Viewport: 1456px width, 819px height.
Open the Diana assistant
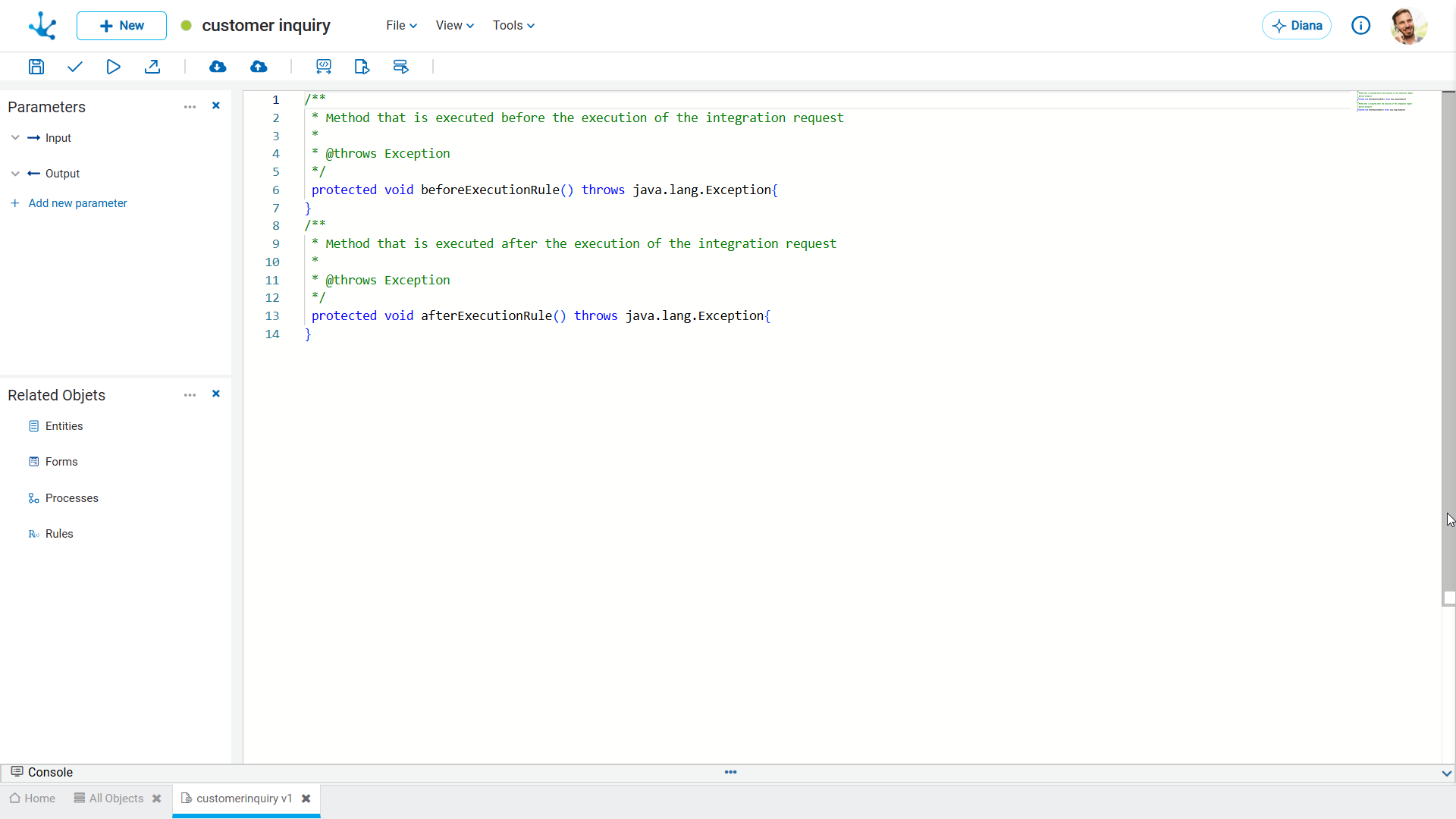[x=1297, y=26]
